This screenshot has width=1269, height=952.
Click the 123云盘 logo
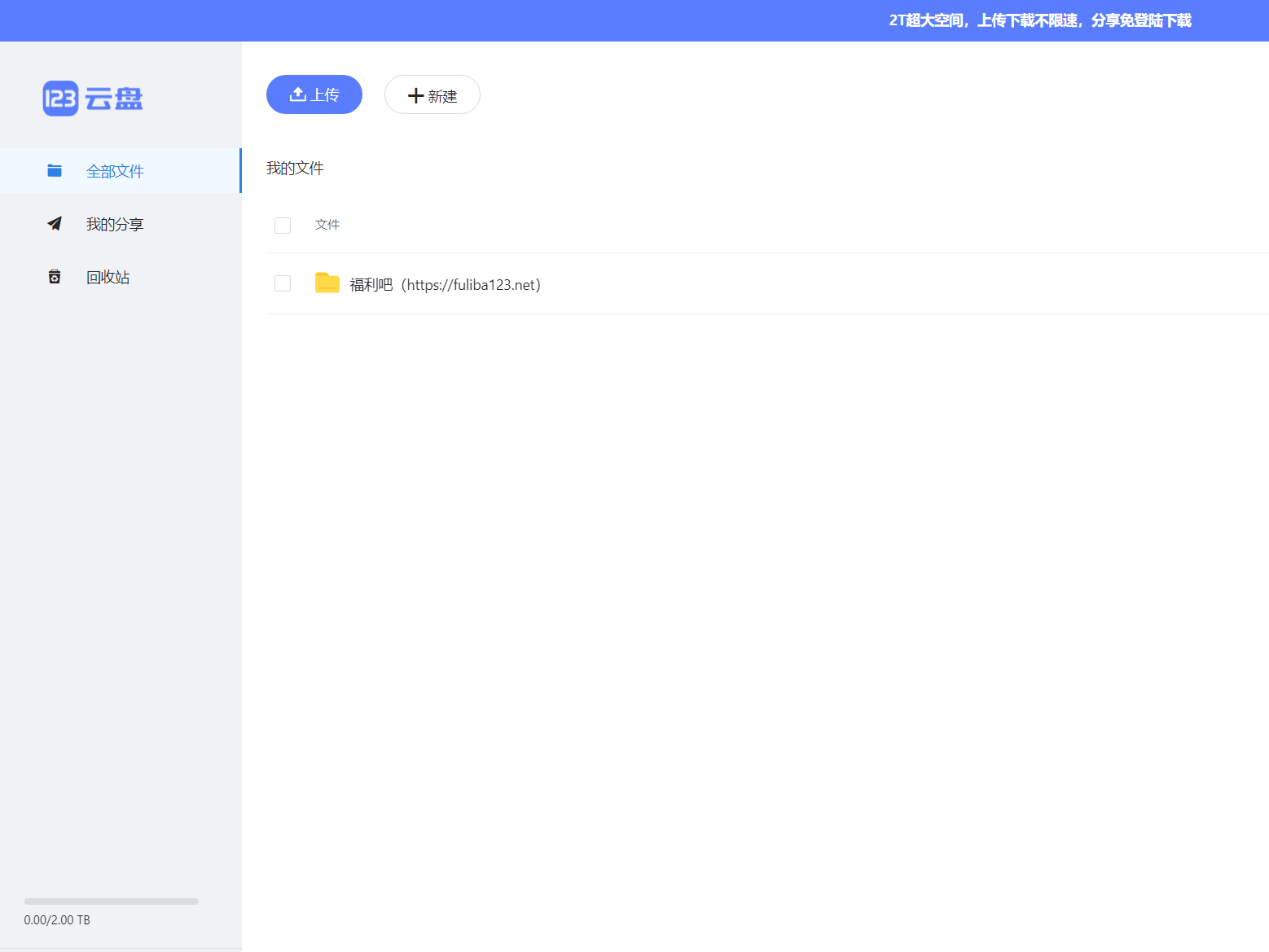coord(93,99)
